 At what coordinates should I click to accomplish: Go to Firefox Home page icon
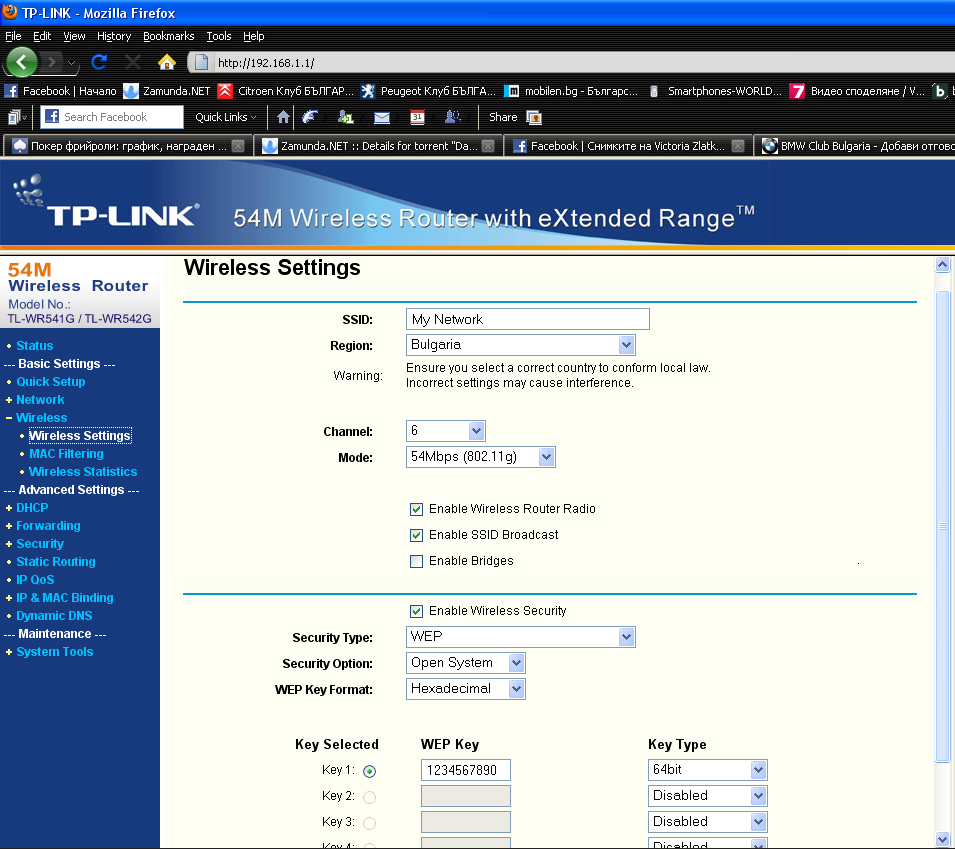tap(166, 62)
